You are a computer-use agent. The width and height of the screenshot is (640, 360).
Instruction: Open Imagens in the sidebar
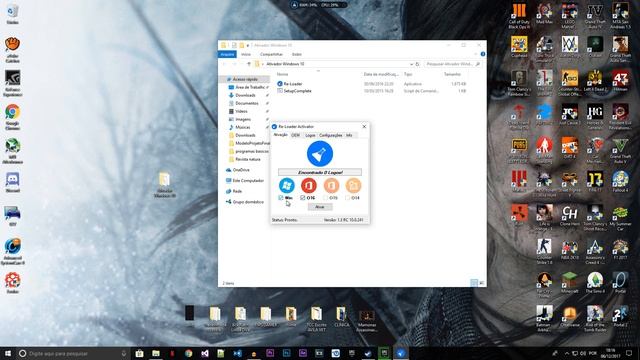click(243, 119)
